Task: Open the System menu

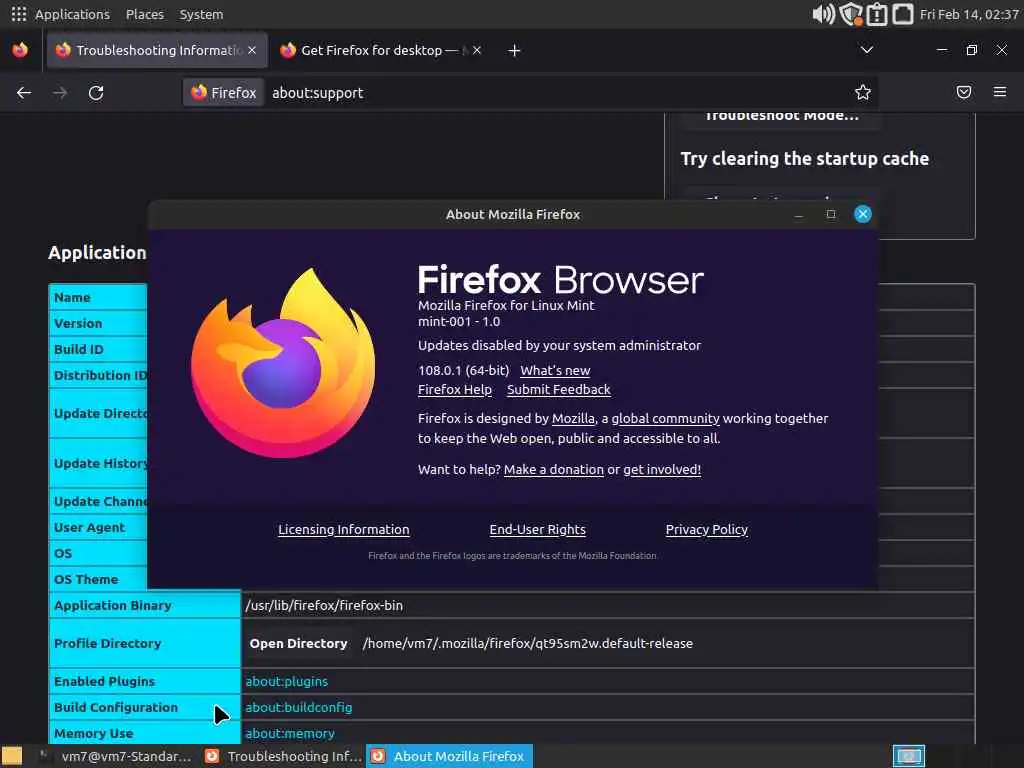Action: tap(201, 14)
